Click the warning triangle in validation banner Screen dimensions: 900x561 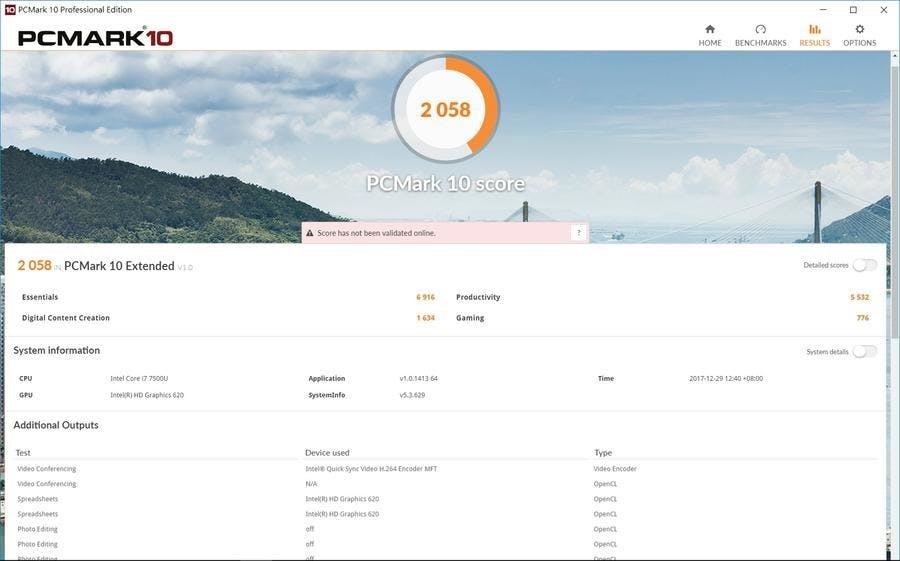[310, 233]
